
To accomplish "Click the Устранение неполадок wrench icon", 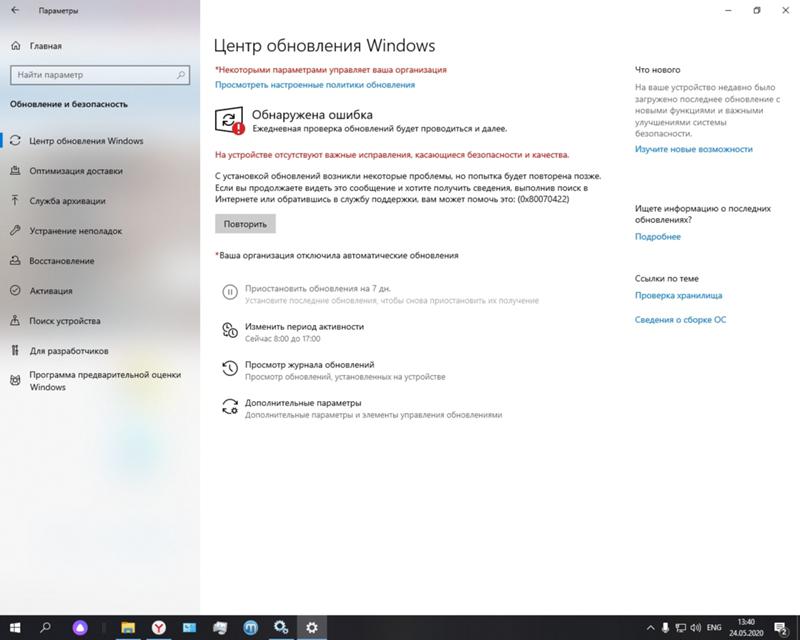I will click(15, 230).
